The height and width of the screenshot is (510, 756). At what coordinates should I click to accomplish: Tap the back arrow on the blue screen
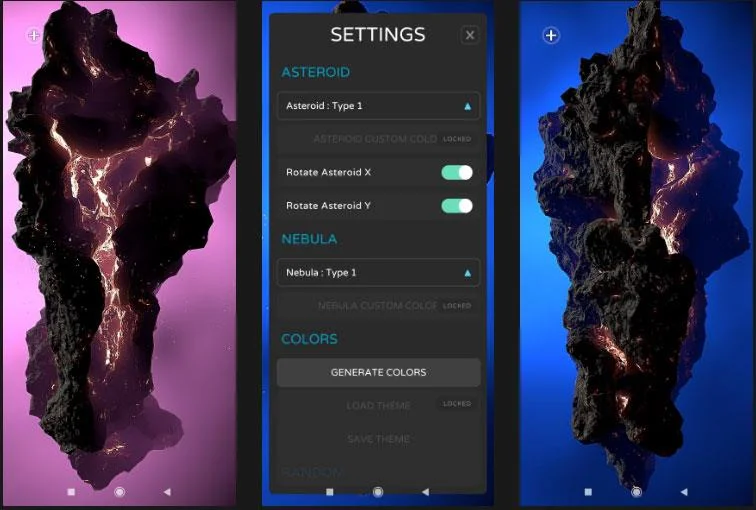684,492
